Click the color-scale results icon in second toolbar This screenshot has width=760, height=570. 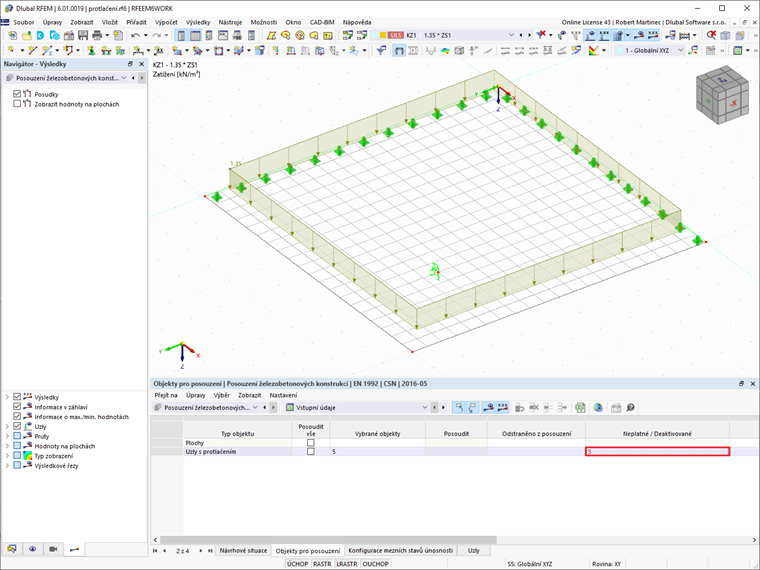coord(593,50)
